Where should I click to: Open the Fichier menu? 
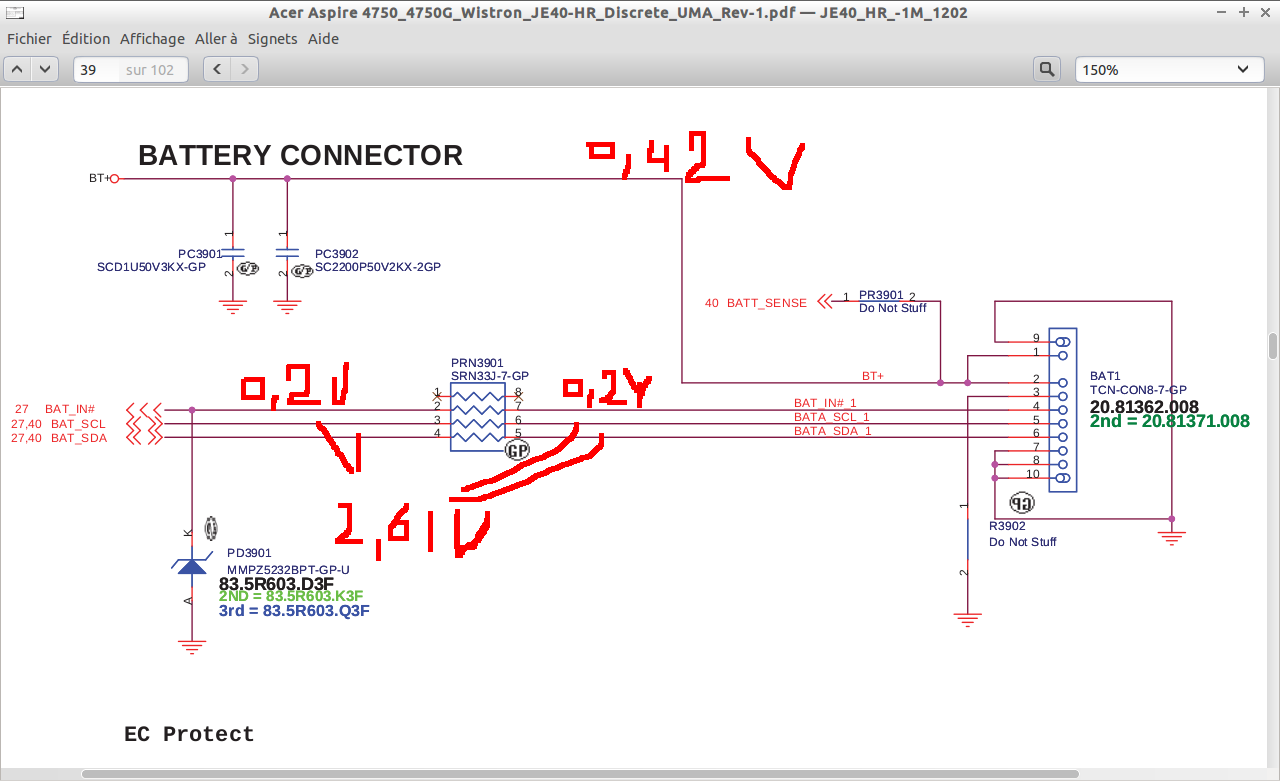point(29,39)
